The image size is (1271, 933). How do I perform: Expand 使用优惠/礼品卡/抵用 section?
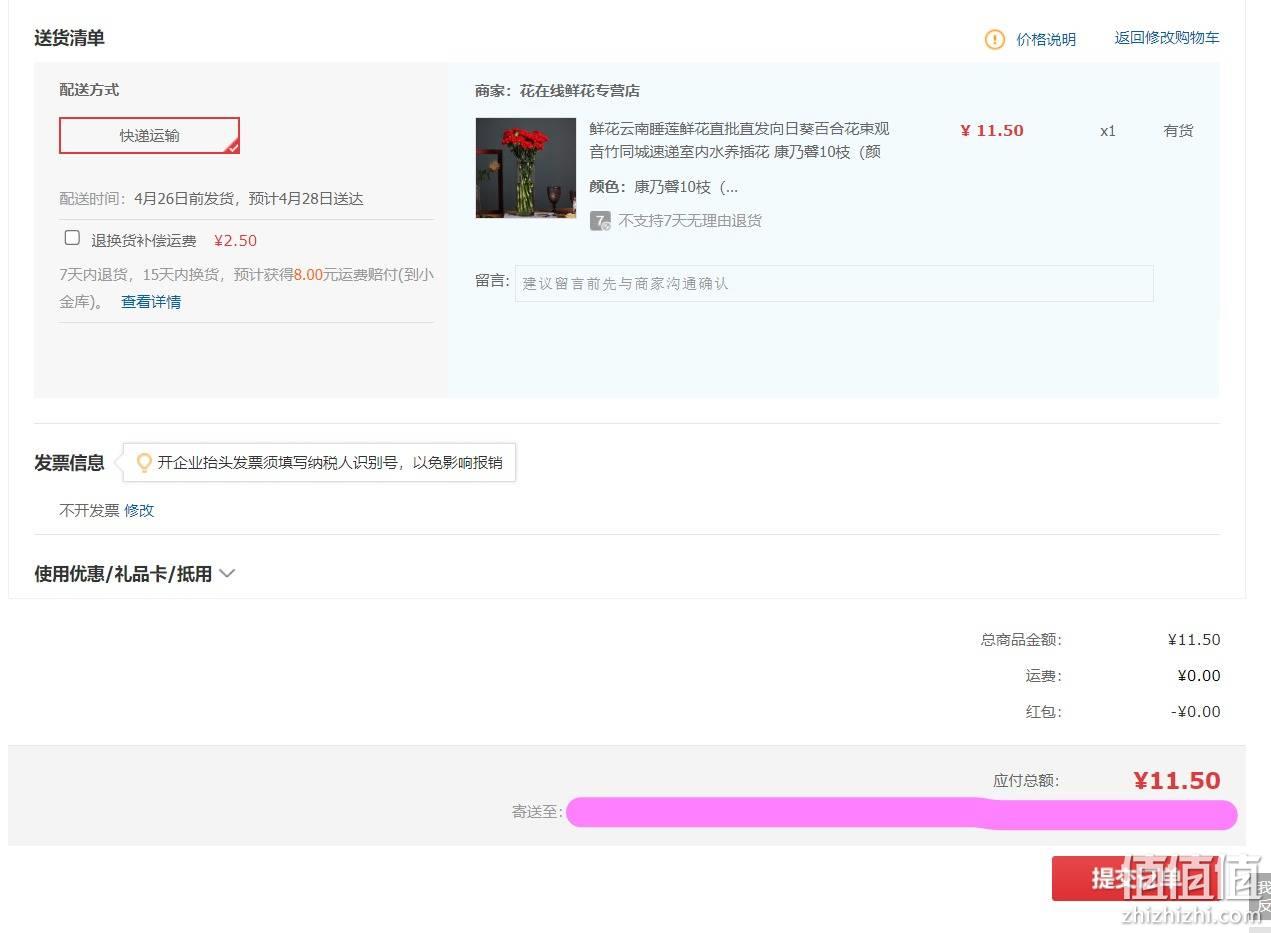pos(134,574)
